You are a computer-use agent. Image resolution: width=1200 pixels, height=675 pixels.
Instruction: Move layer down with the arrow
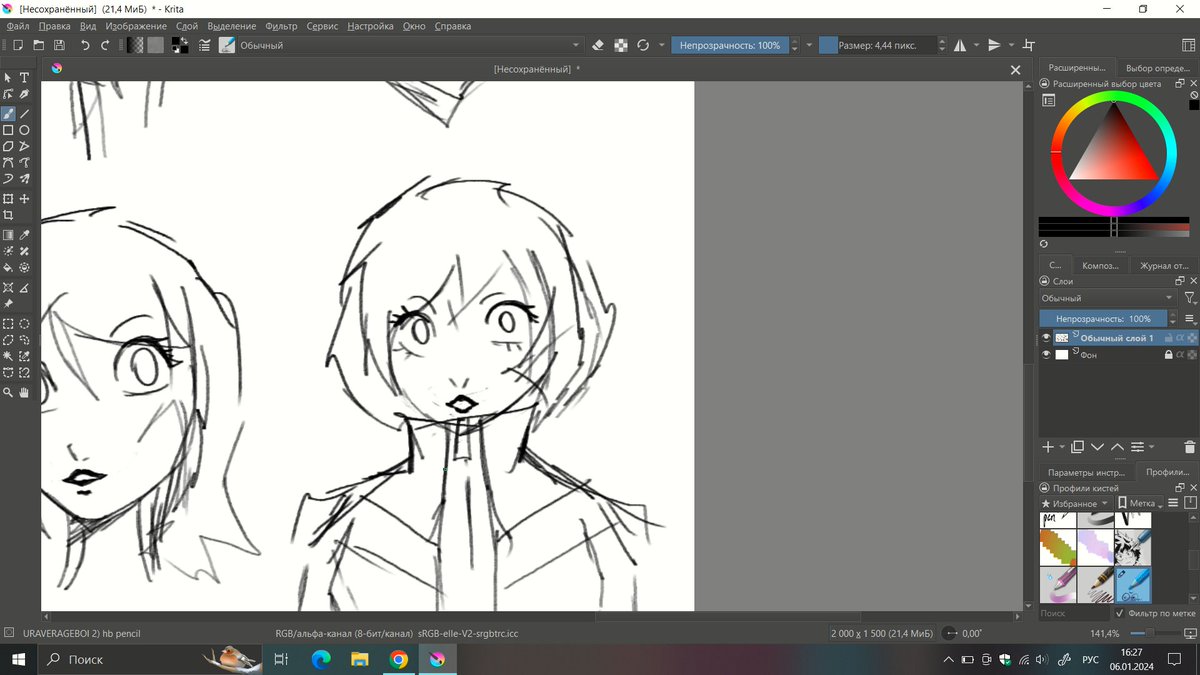[1097, 447]
